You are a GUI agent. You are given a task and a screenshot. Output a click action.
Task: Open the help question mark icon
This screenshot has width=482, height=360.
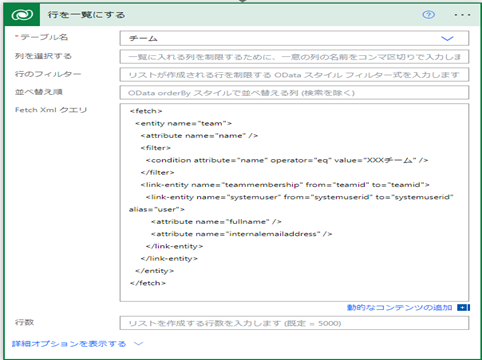[429, 15]
